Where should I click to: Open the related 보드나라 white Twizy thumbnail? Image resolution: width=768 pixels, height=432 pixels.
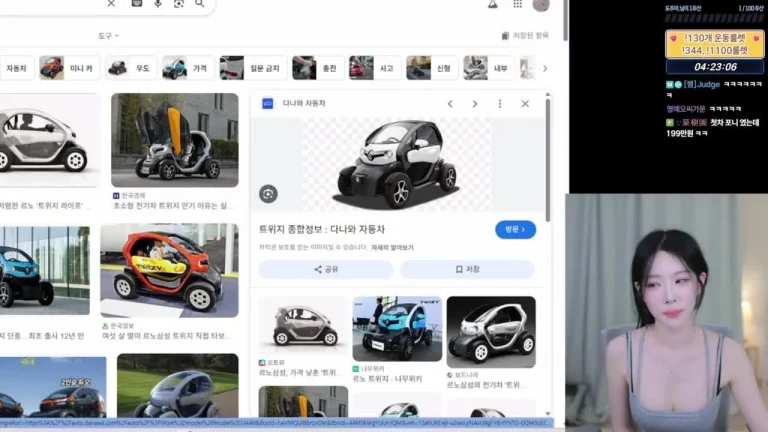click(x=491, y=332)
